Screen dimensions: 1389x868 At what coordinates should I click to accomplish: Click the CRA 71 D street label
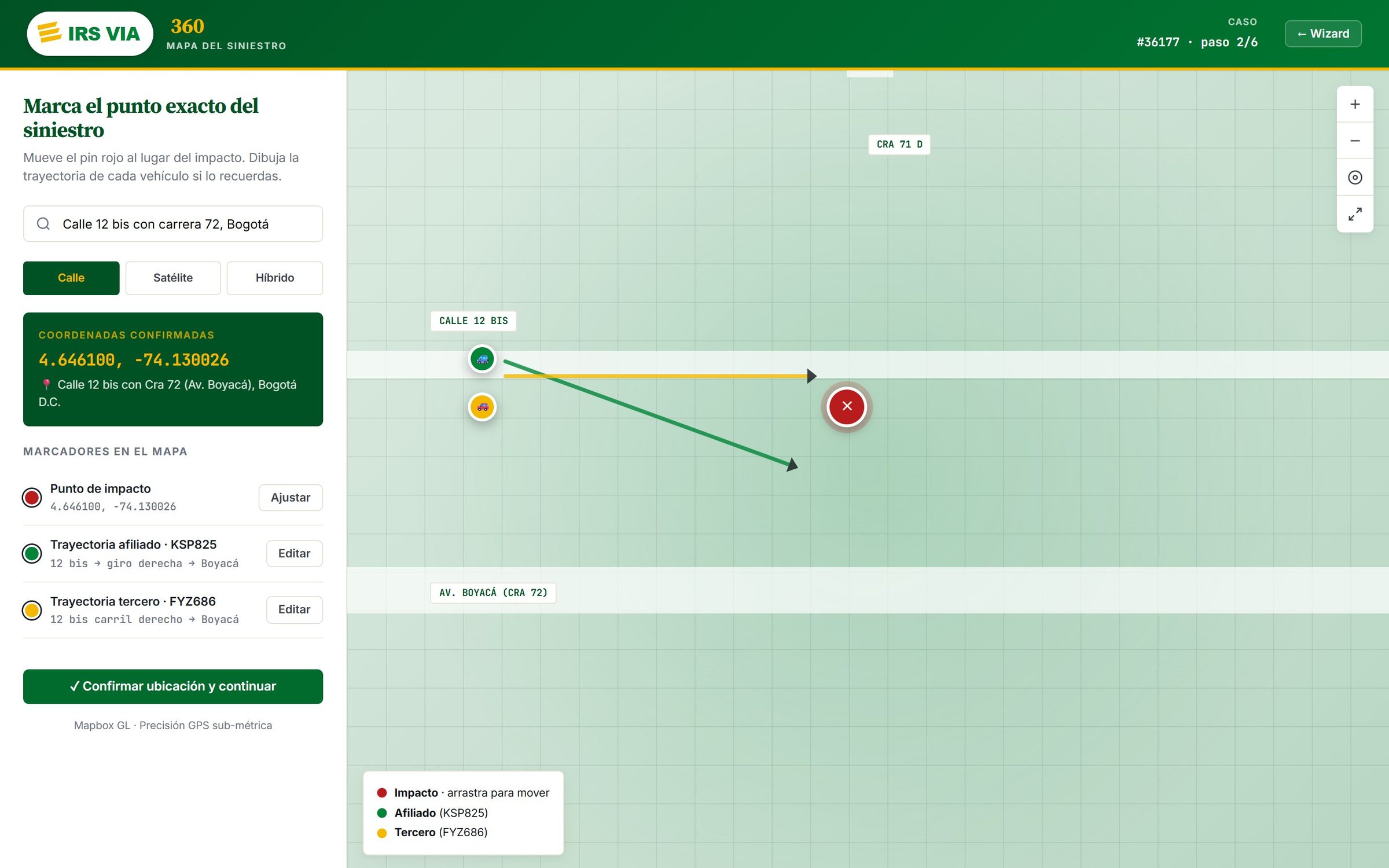[x=899, y=144]
